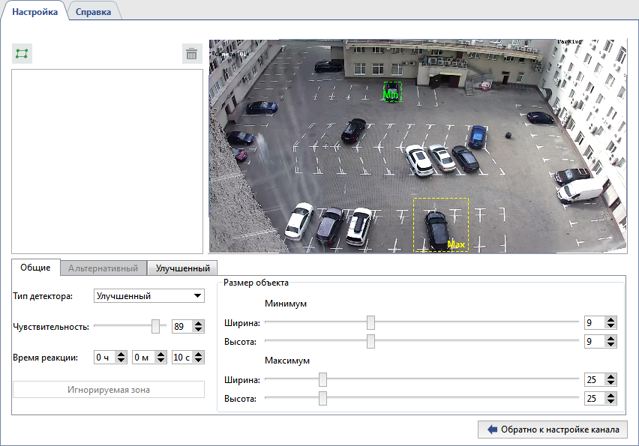Open the Улучшенный settings tab
The height and width of the screenshot is (446, 639).
pyautogui.click(x=182, y=268)
